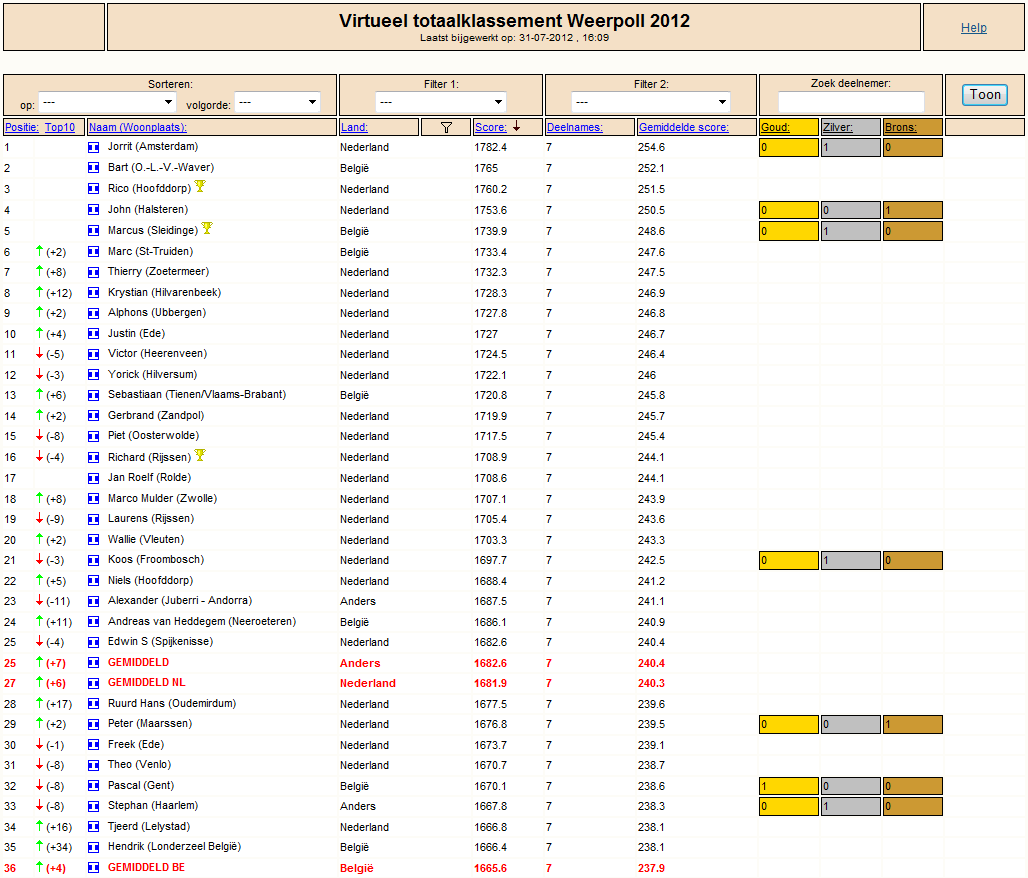The image size is (1028, 878).
Task: Open the Sorteren 'op' dropdown
Action: tap(108, 102)
